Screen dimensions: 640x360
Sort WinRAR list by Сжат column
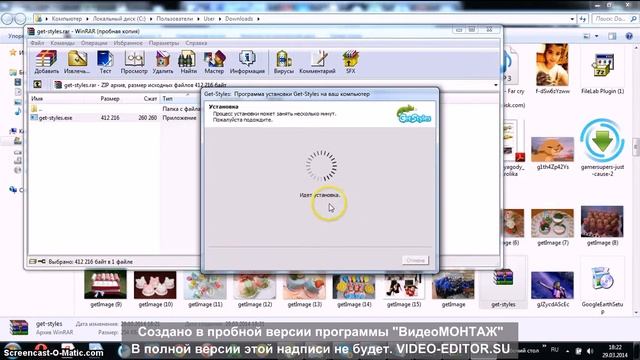[150, 99]
